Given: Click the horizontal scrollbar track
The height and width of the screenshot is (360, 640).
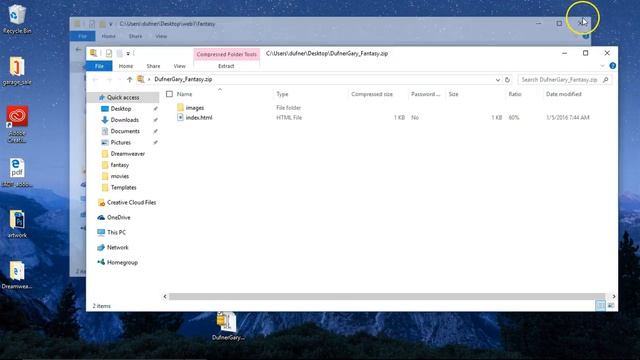Looking at the screenshot, I should click(387, 297).
